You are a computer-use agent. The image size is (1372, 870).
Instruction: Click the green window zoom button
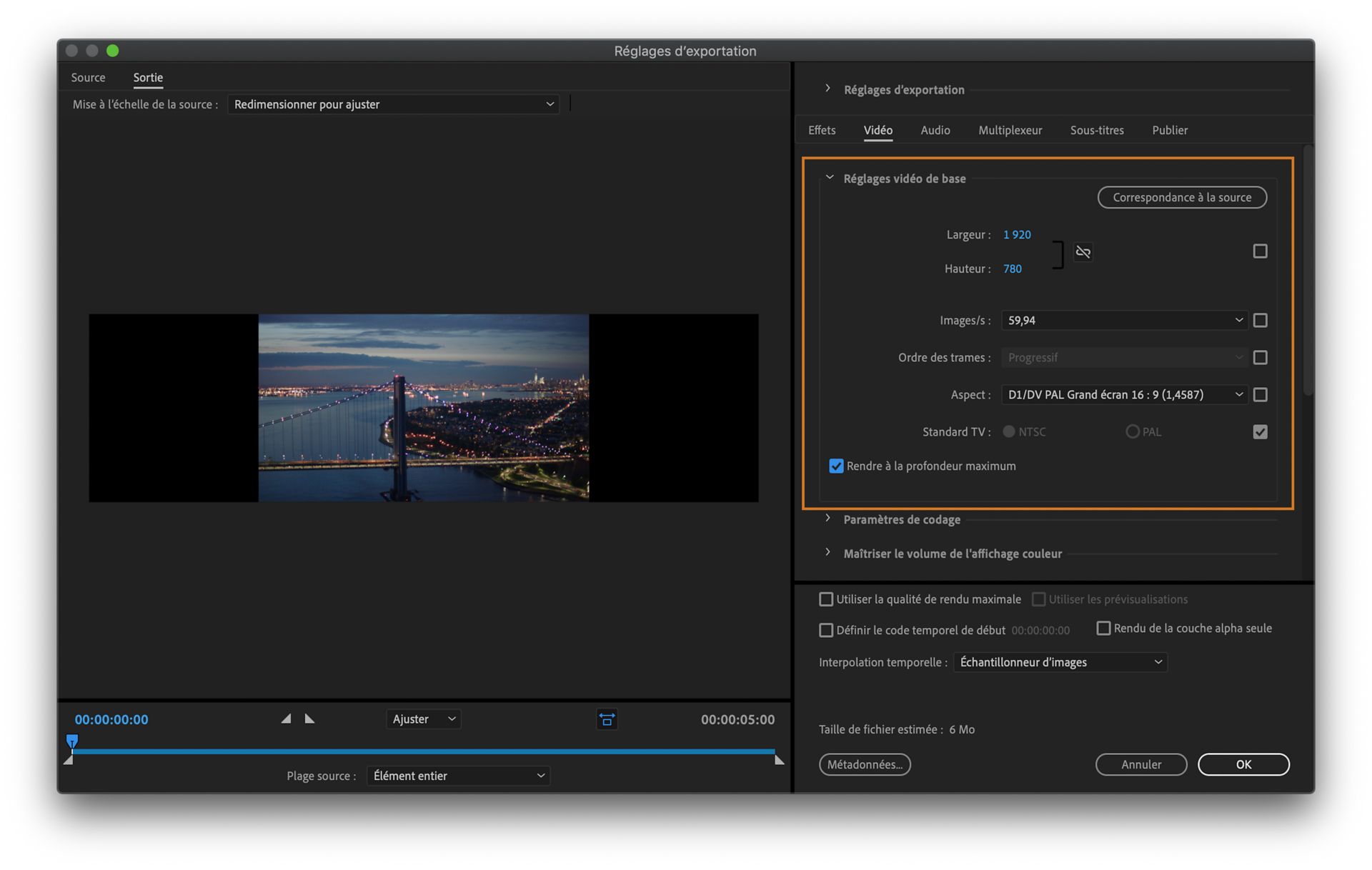pos(112,51)
